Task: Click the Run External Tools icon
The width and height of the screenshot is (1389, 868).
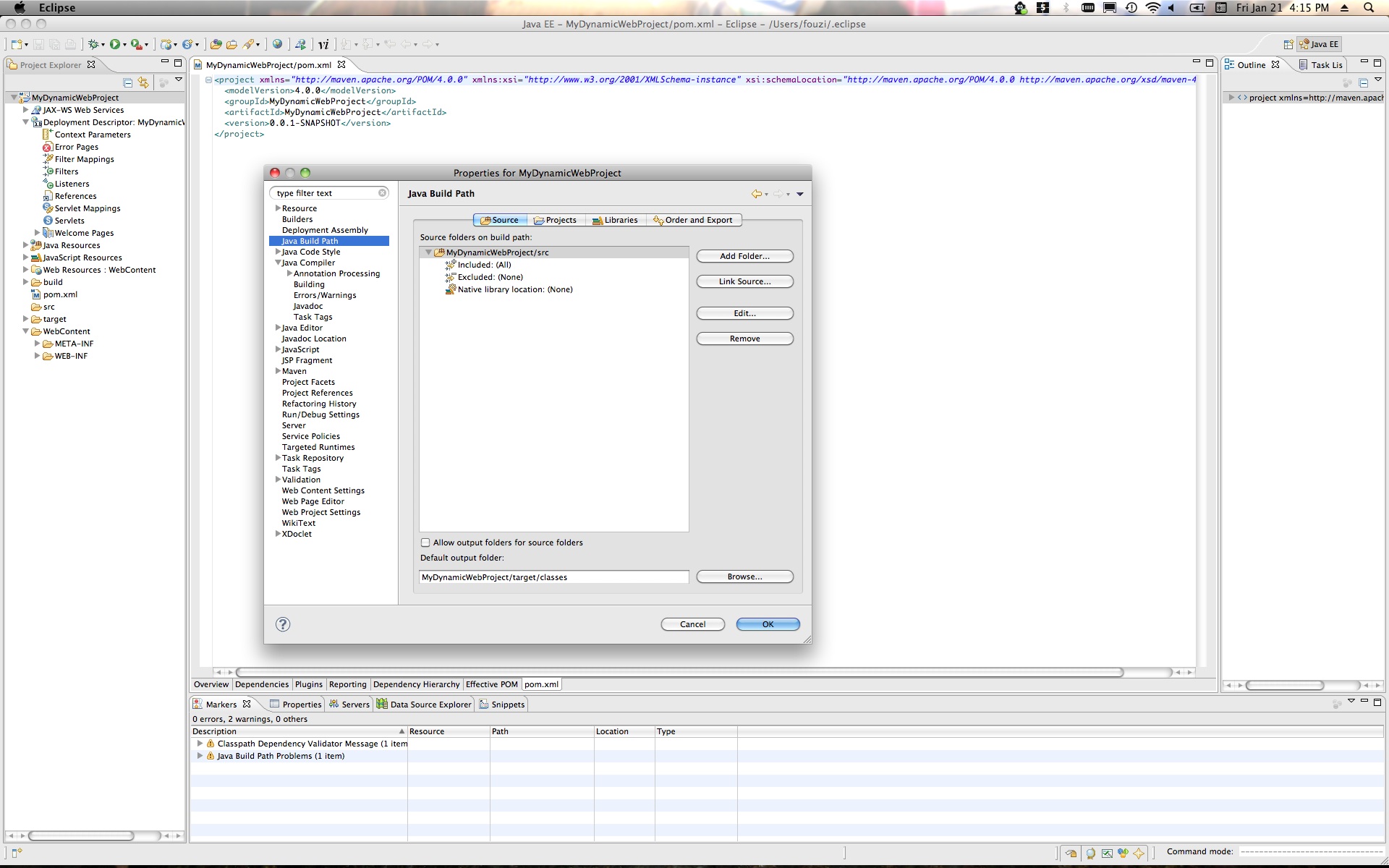Action: (136, 44)
